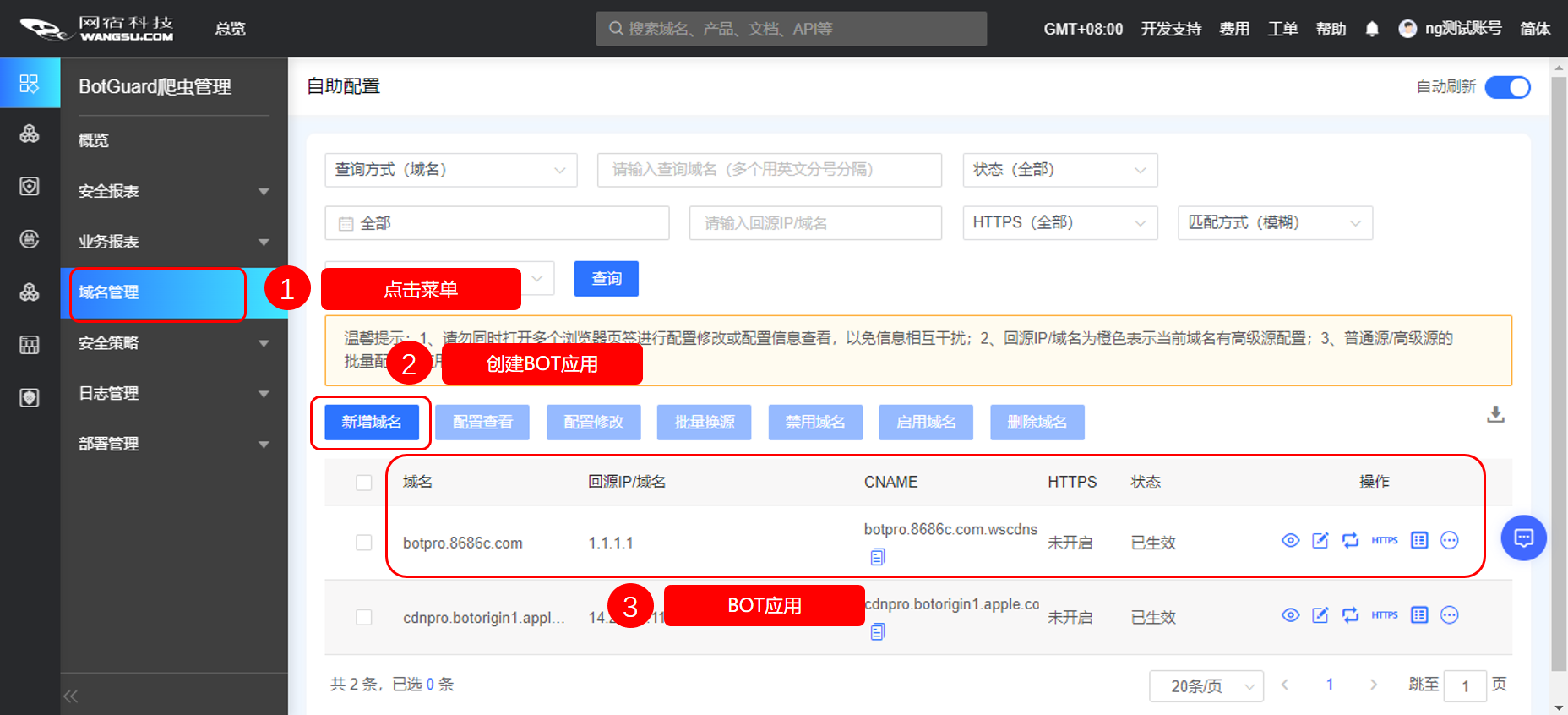Viewport: 1568px width, 715px height.
Task: Open 开发支持 top menu
Action: [x=1171, y=29]
